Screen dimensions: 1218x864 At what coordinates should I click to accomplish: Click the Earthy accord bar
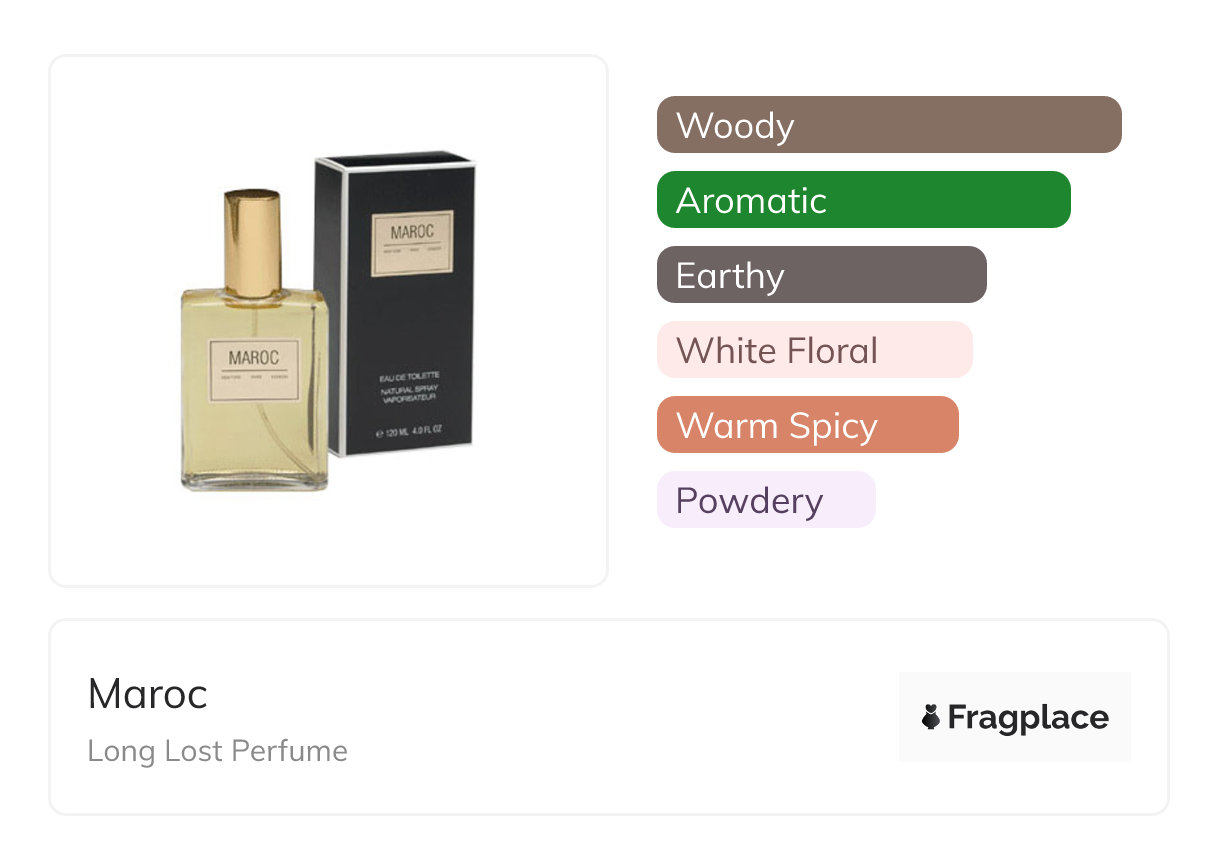tap(821, 275)
